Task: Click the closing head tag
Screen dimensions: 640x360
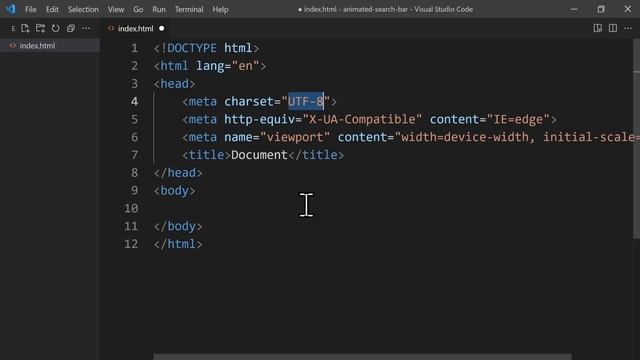Action: pyautogui.click(x=178, y=173)
